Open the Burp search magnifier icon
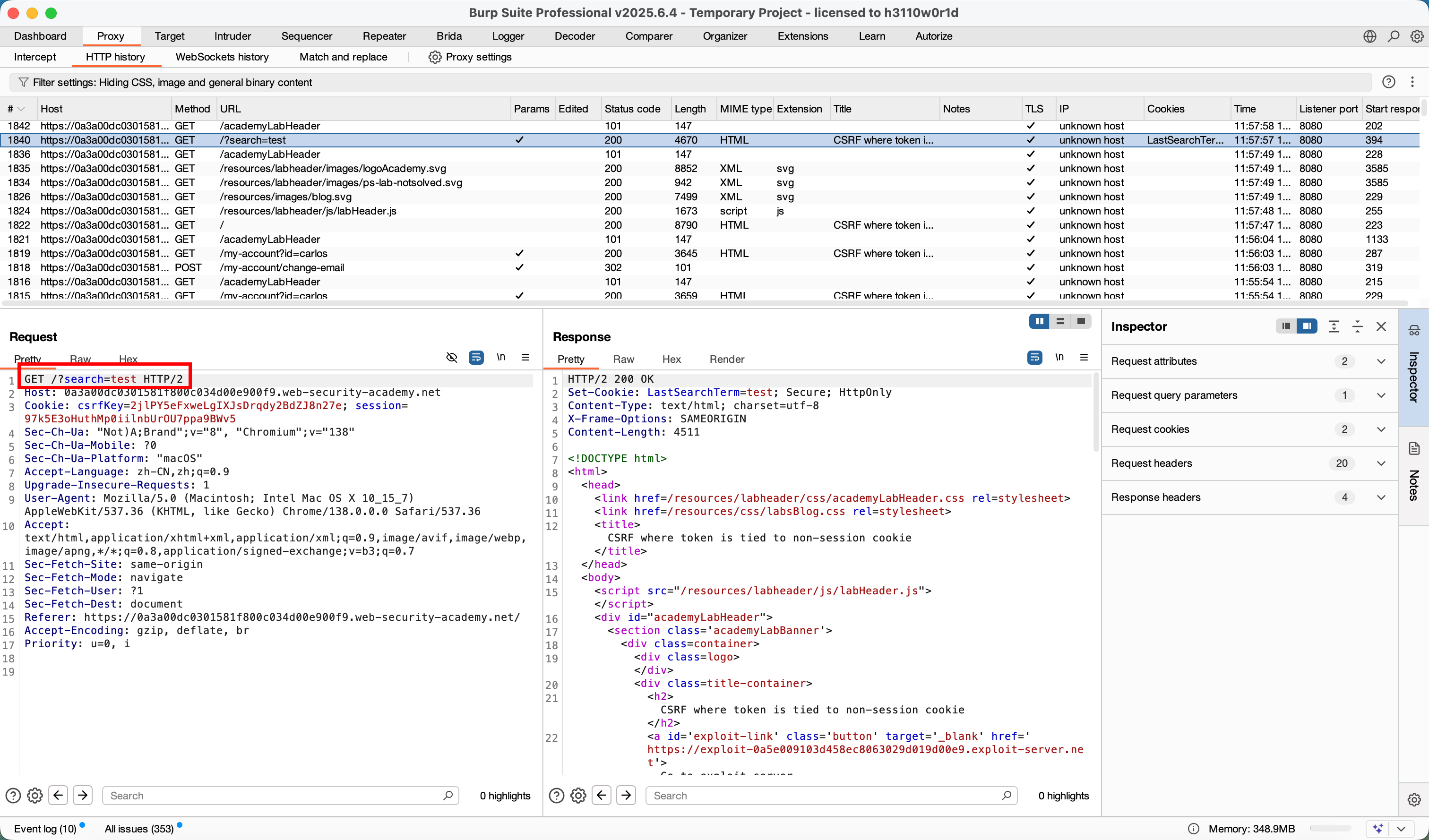This screenshot has height=840, width=1429. tap(1393, 36)
